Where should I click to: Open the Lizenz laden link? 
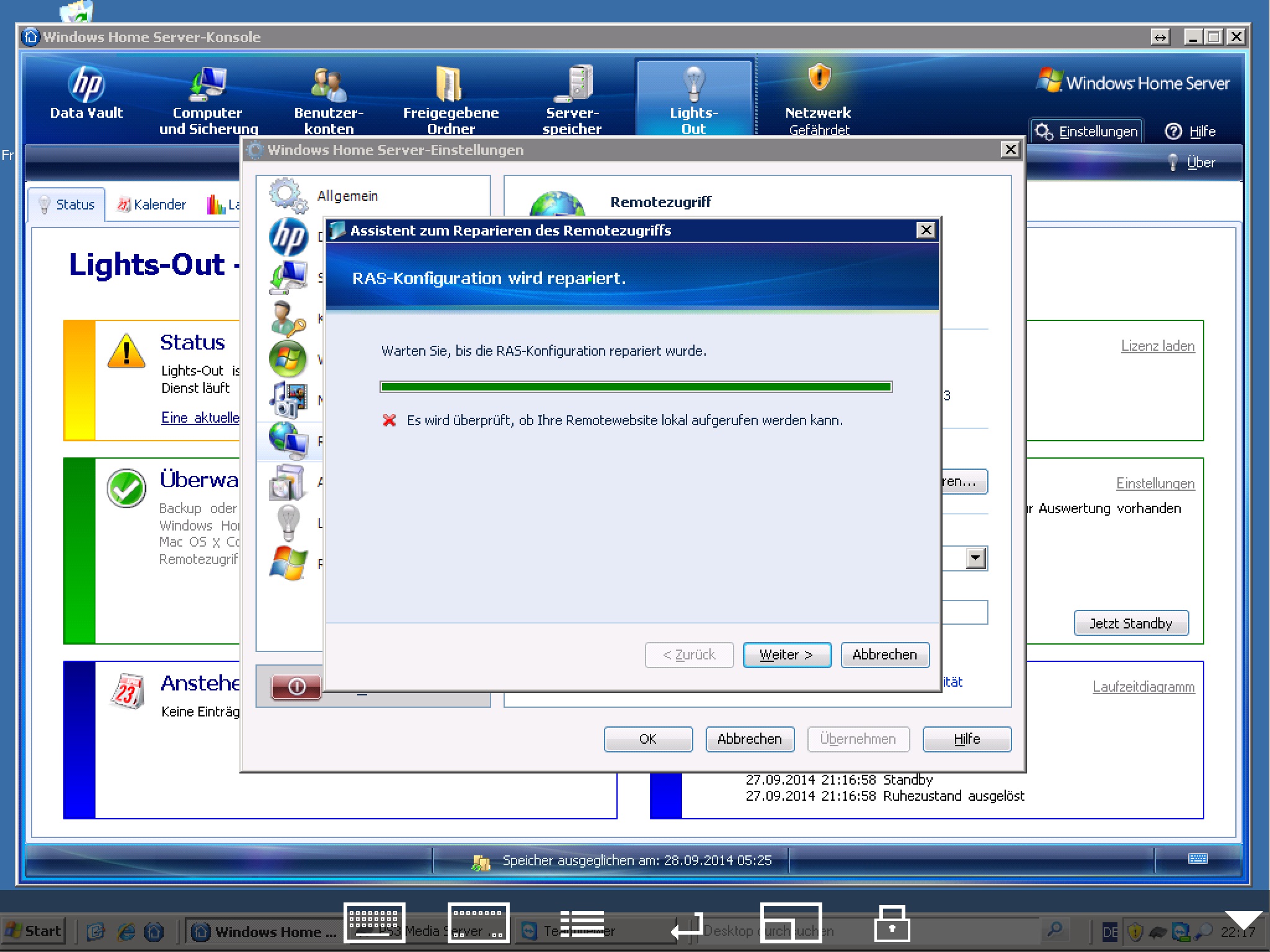[x=1157, y=346]
